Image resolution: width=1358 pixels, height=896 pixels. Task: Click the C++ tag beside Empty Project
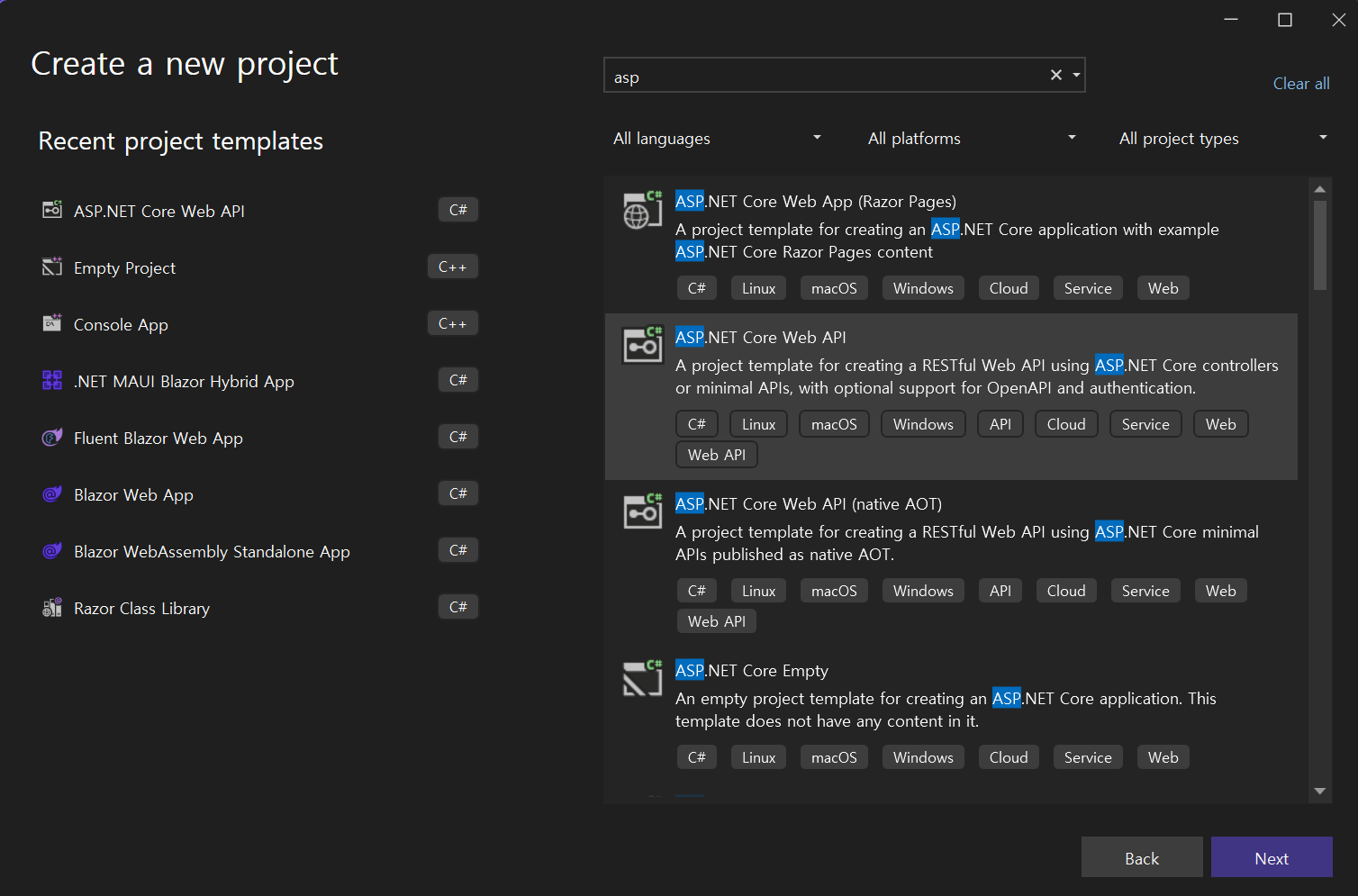tap(452, 267)
